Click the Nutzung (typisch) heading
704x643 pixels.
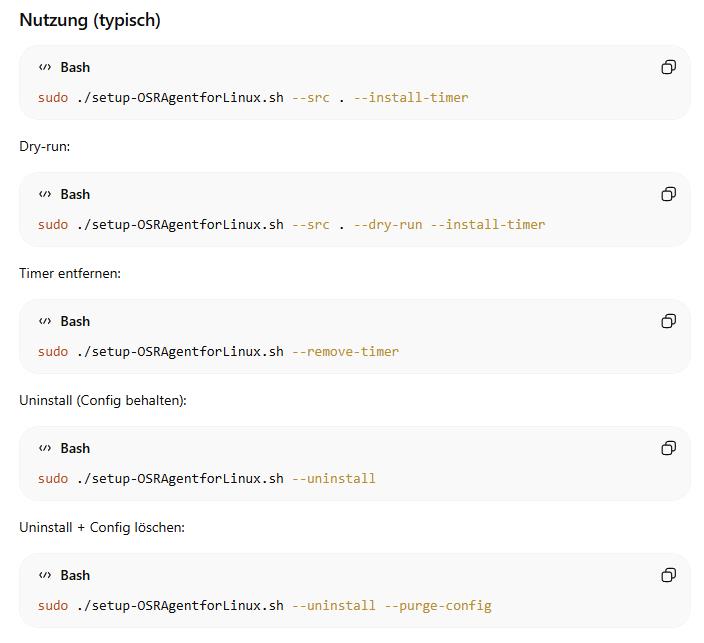pyautogui.click(x=90, y=20)
